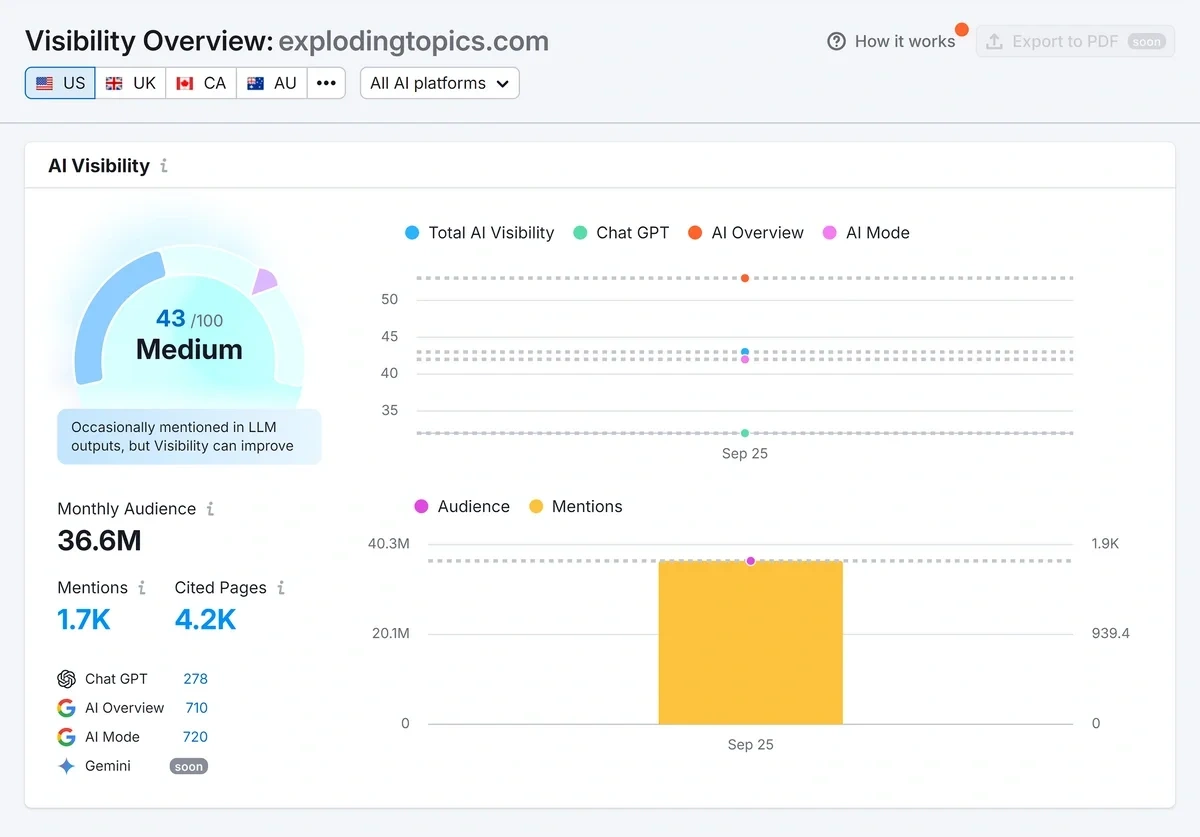The width and height of the screenshot is (1200, 837).
Task: Open the additional countries menu via ellipsis
Action: (x=326, y=83)
